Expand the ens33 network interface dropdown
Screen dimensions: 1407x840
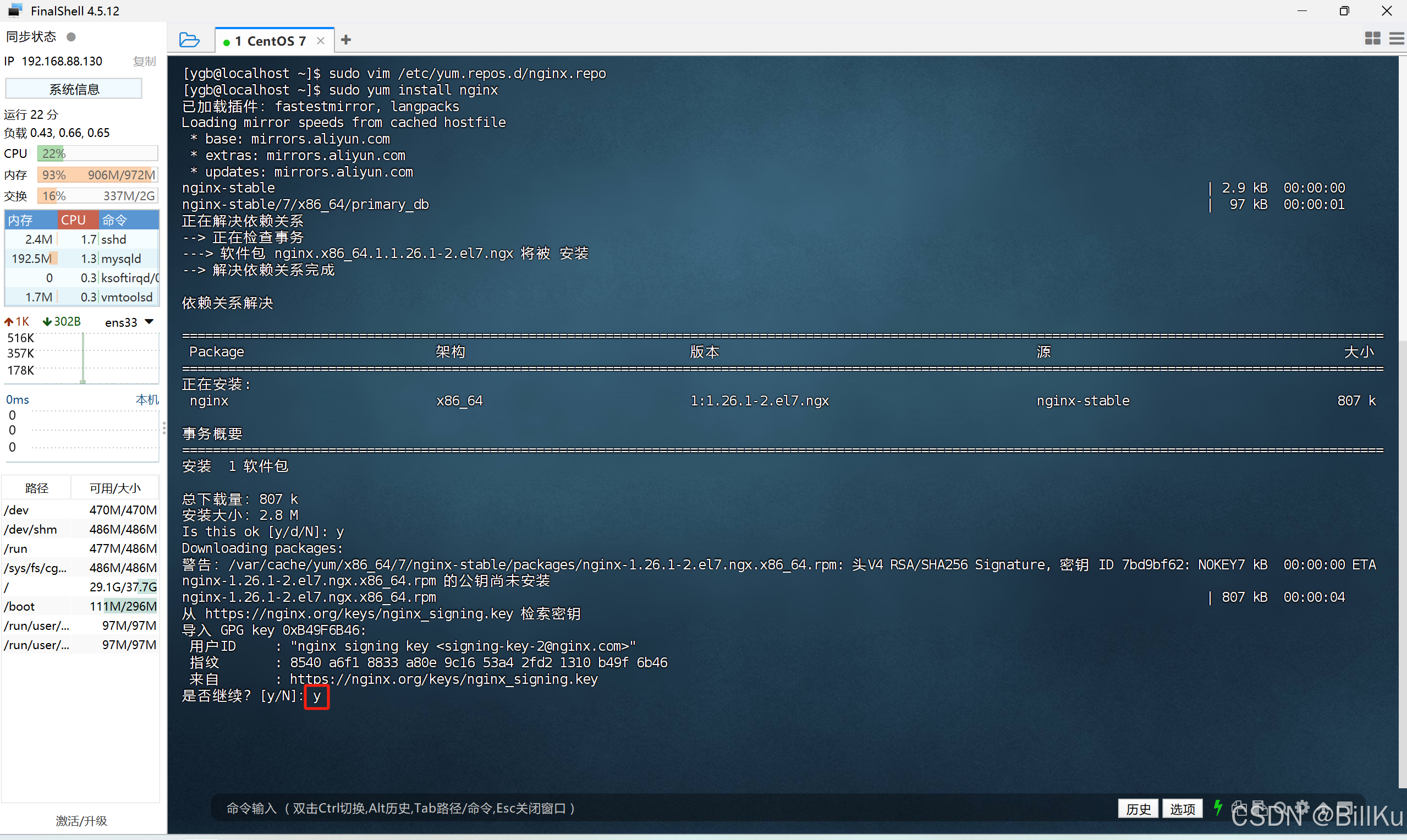[150, 321]
